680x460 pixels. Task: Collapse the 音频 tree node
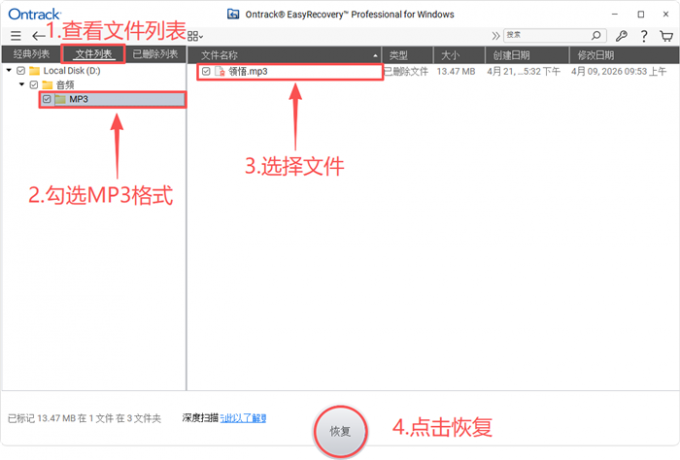(x=22, y=84)
